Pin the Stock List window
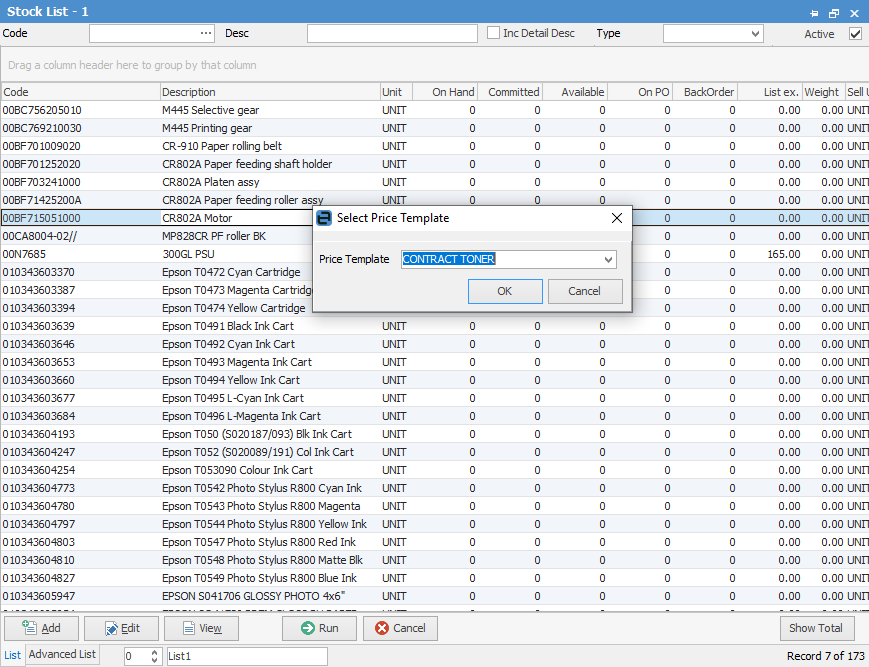The width and height of the screenshot is (869, 667). tap(814, 12)
